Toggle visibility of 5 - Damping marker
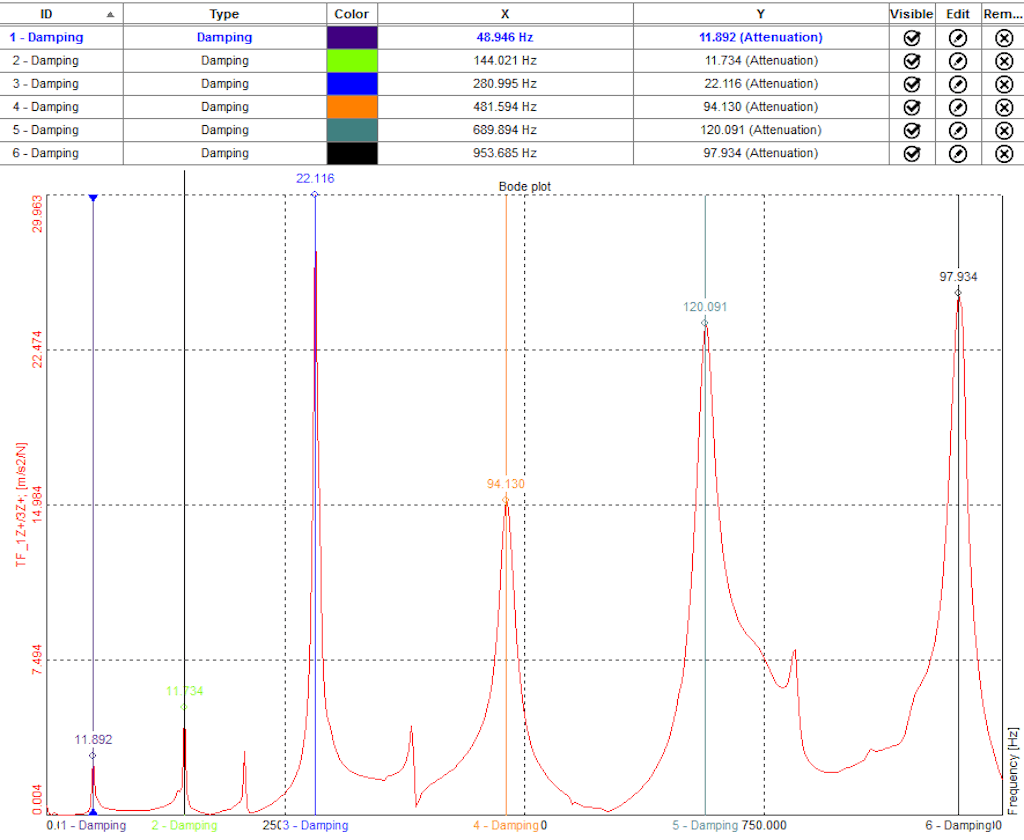This screenshot has width=1024, height=840. pos(912,131)
